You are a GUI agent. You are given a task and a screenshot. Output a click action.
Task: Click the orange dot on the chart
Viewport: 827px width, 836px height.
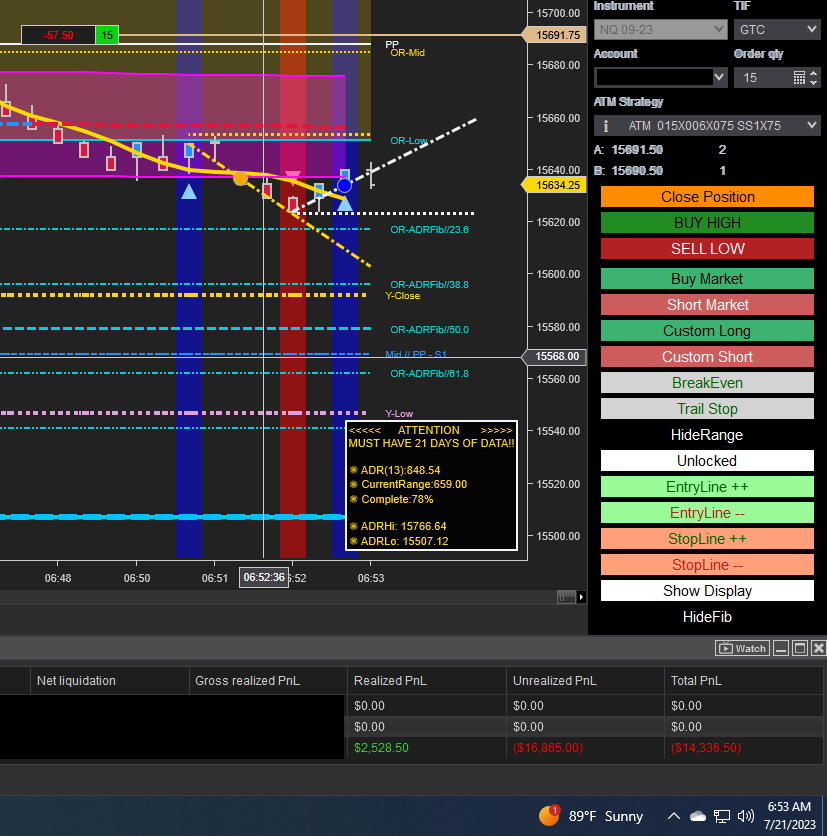pyautogui.click(x=240, y=179)
